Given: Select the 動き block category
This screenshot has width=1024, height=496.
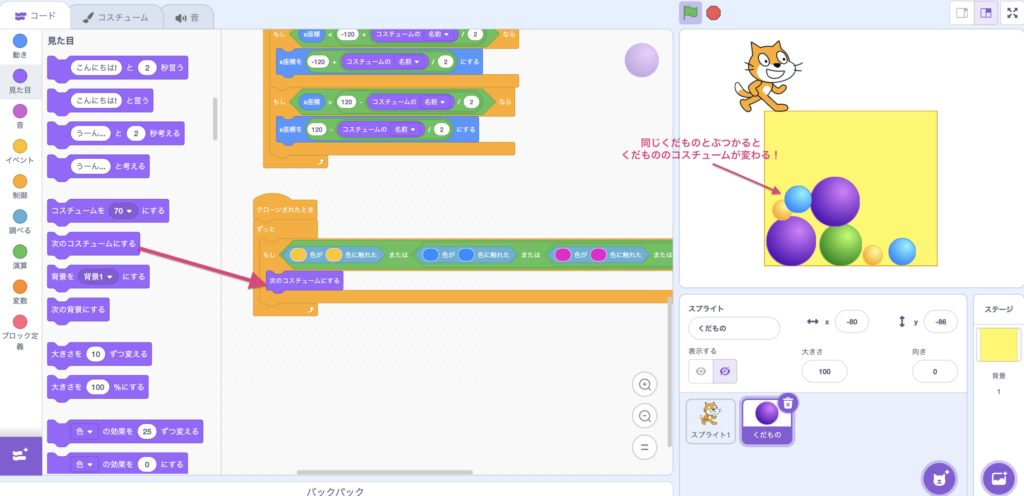Looking at the screenshot, I should pos(20,46).
